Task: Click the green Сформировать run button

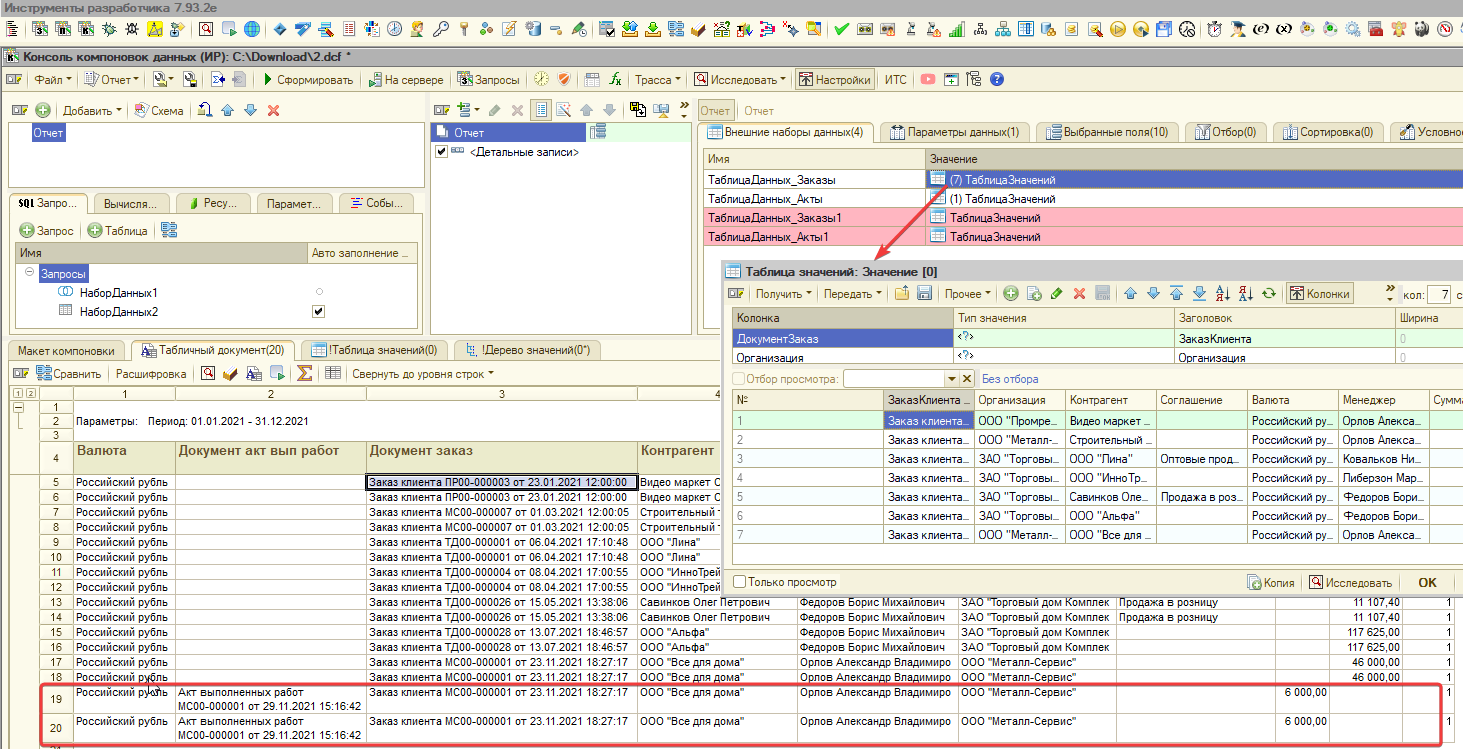Action: pyautogui.click(x=307, y=80)
